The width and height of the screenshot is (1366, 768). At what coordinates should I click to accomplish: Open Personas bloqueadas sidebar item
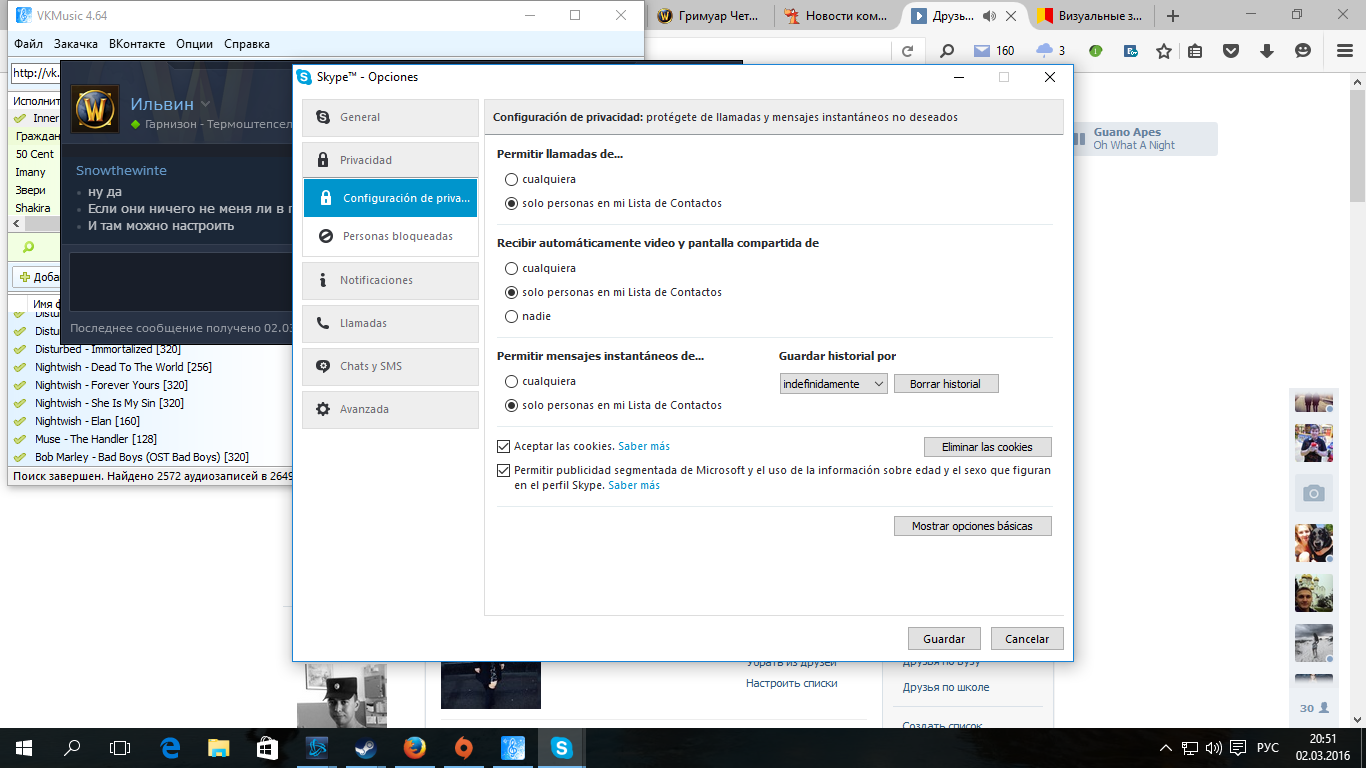(390, 236)
